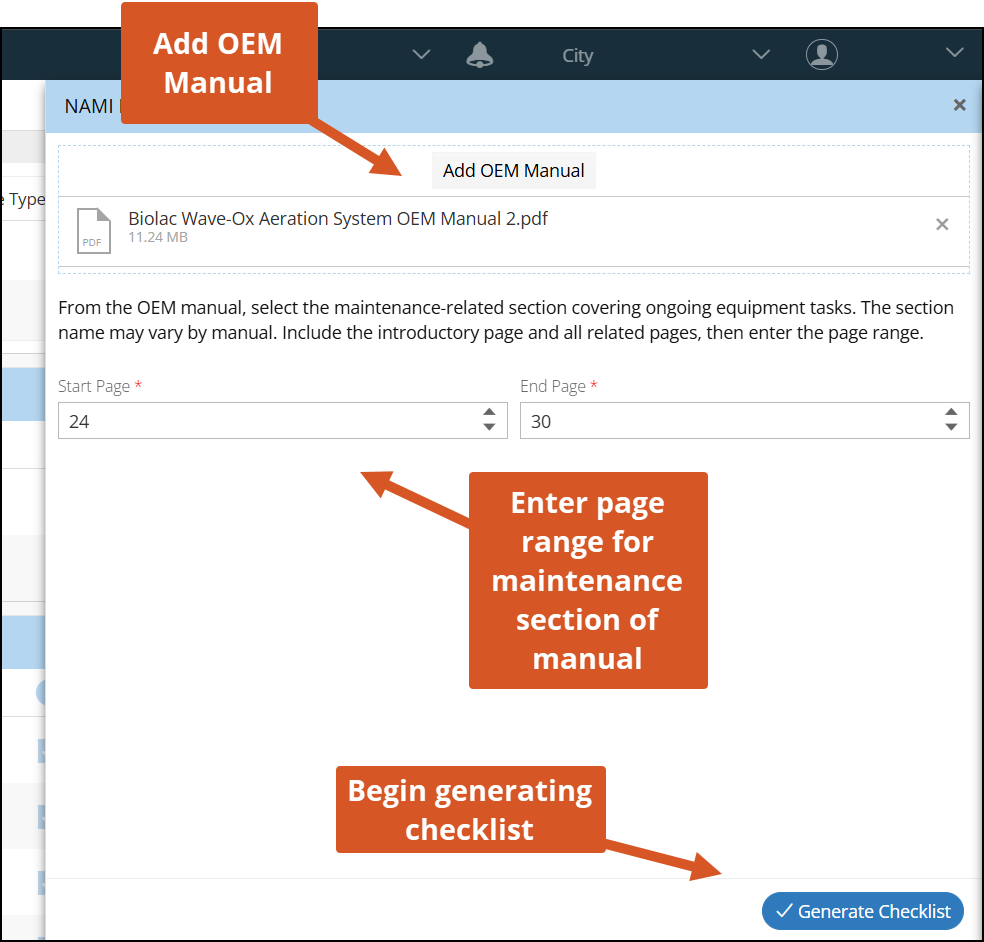Focus the End Page number field

point(730,421)
